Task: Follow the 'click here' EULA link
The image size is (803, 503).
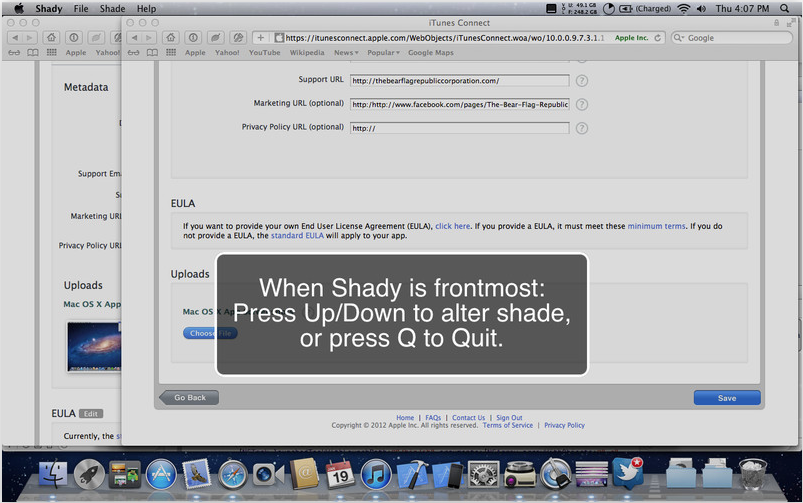Action: point(452,226)
